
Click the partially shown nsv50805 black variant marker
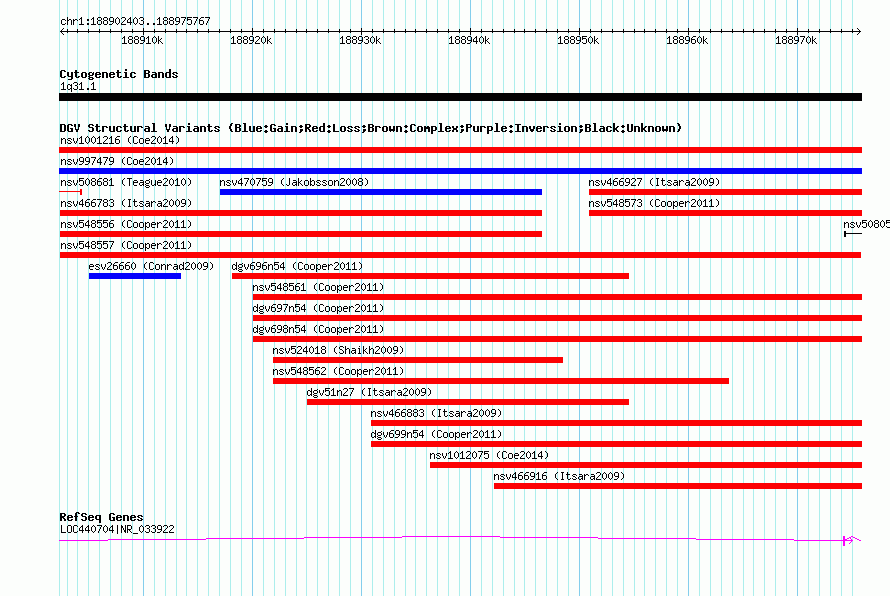click(853, 234)
